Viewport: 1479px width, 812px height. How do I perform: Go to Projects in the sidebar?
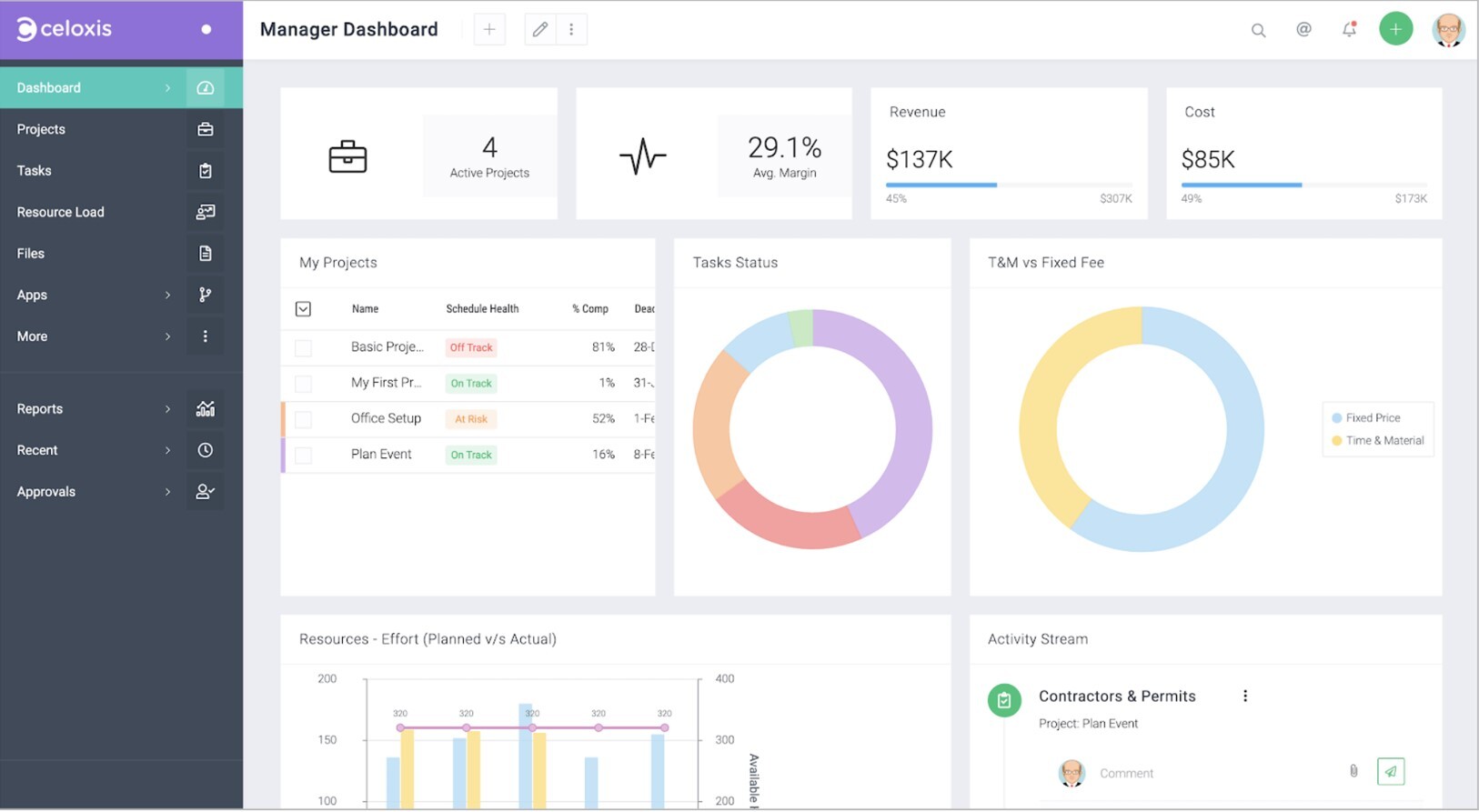point(41,129)
